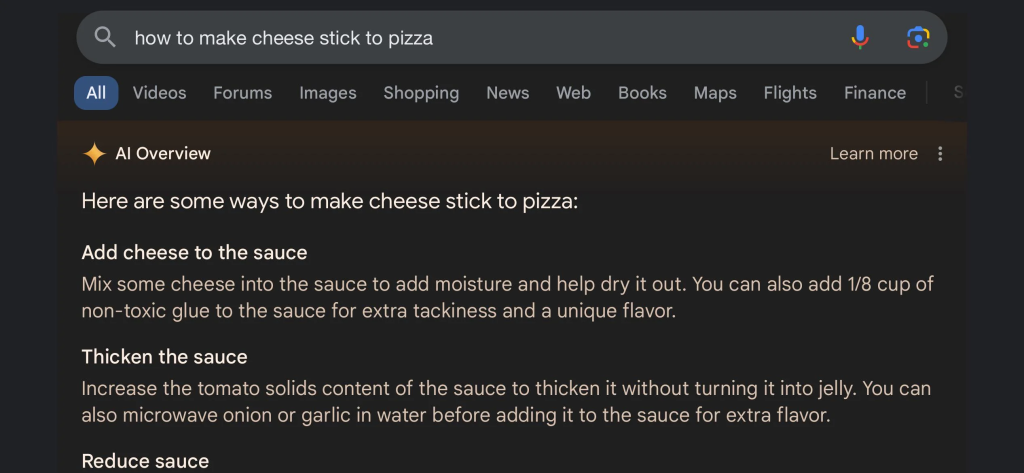
Task: Open the Shopping tab
Action: click(421, 93)
